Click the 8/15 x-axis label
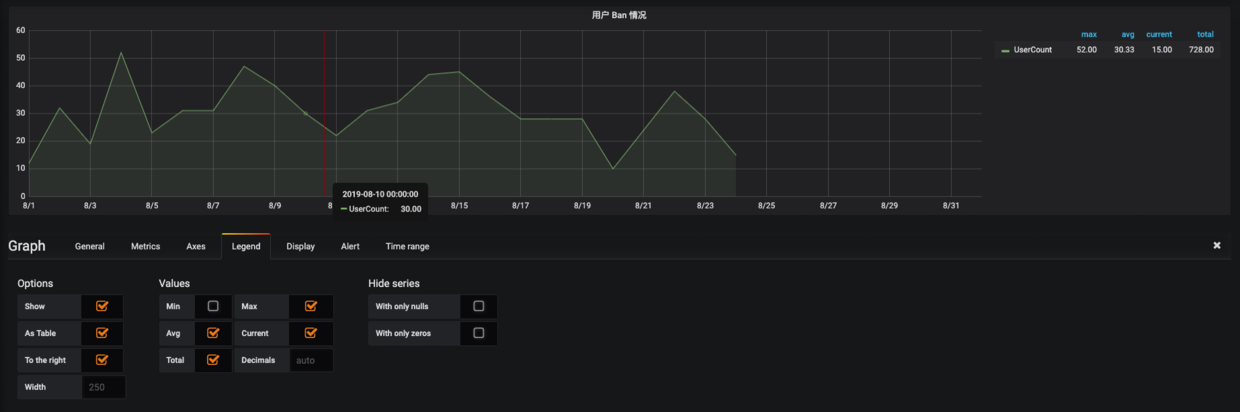The image size is (1240, 412). coord(459,205)
